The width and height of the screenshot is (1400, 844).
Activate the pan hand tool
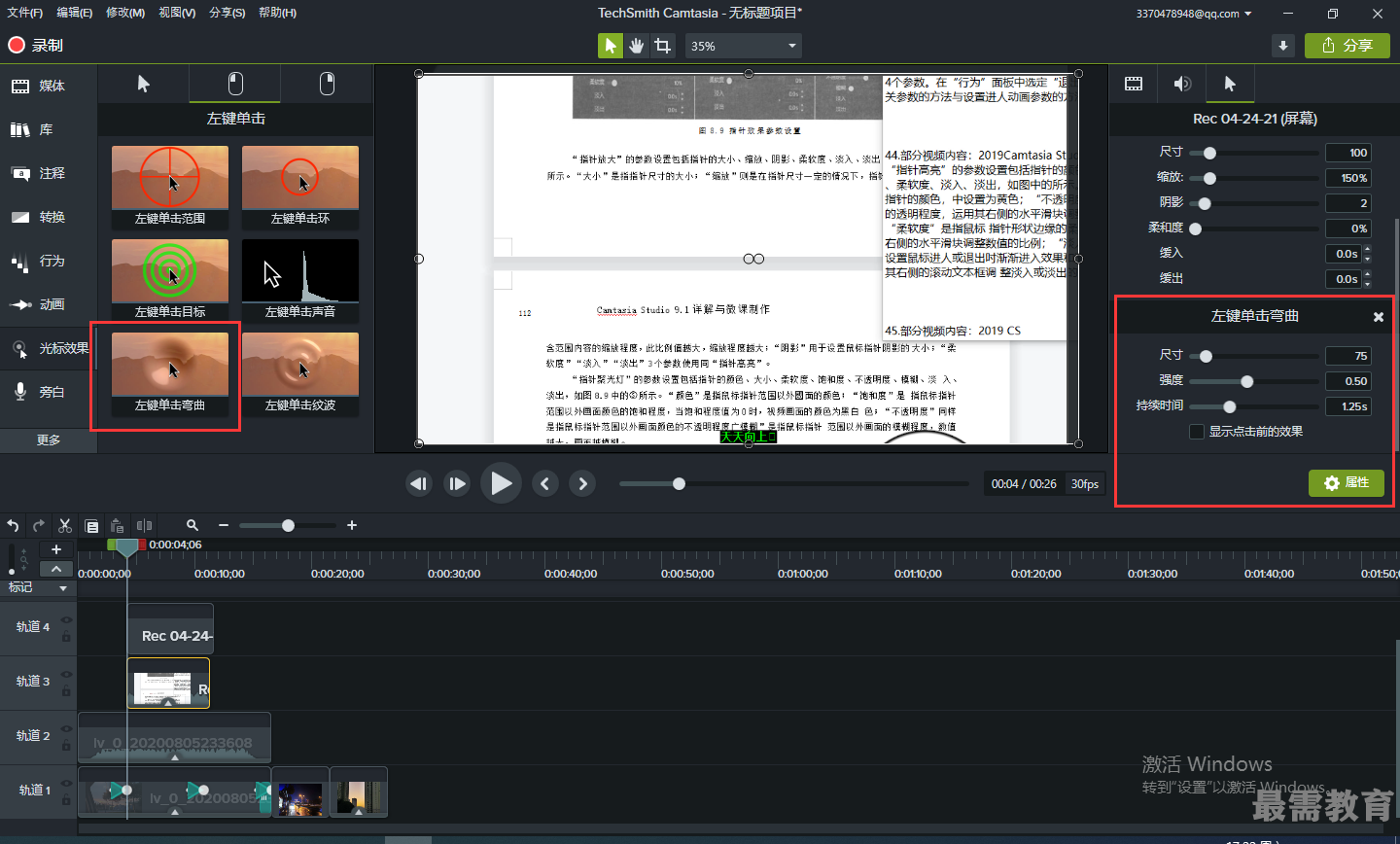(x=636, y=46)
